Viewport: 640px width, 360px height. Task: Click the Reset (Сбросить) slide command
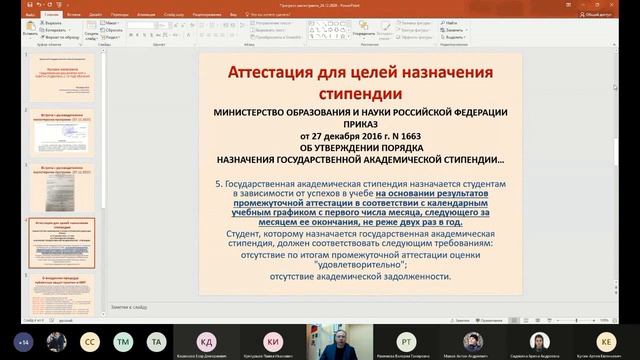[x=111, y=30]
